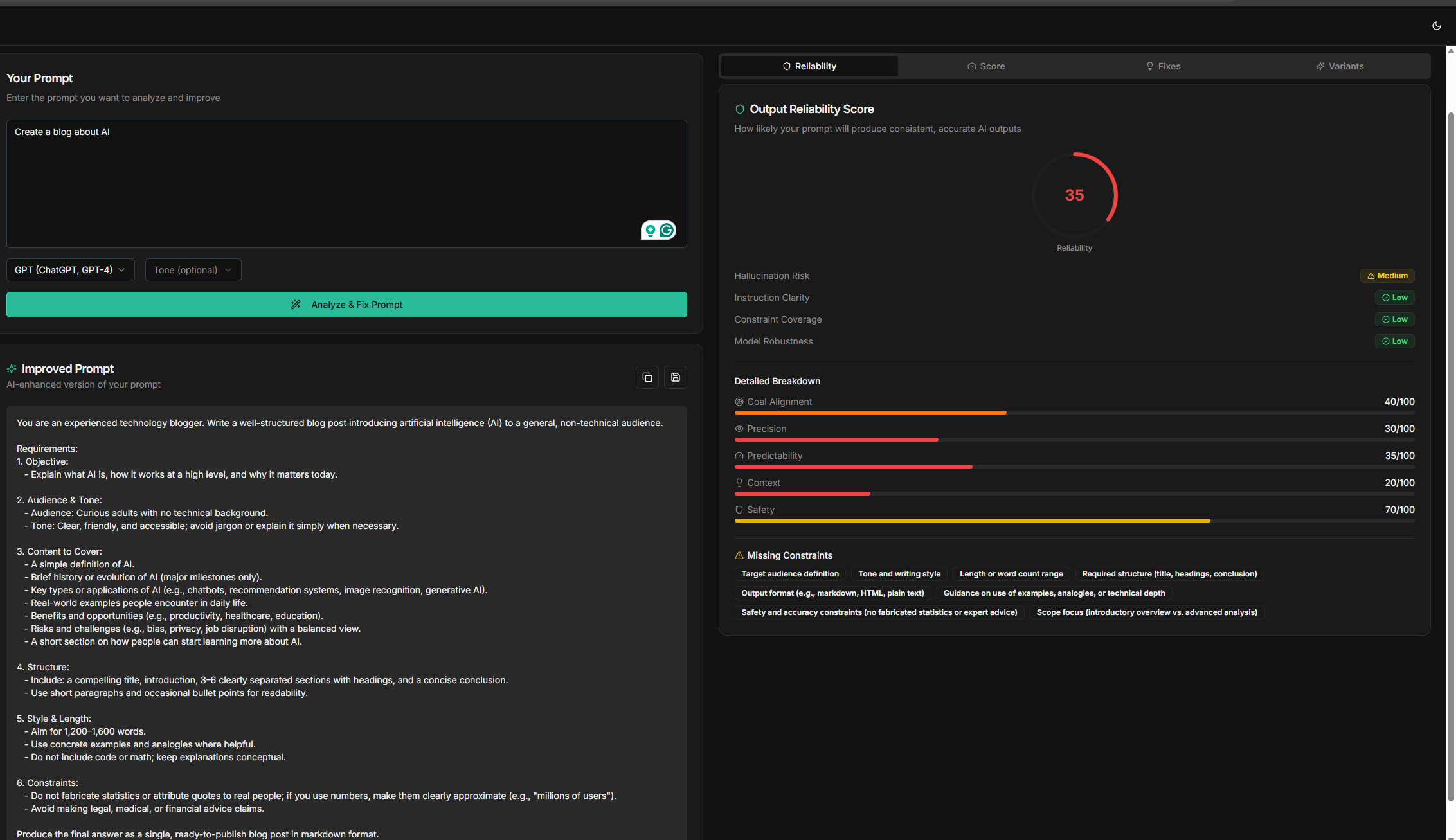Image resolution: width=1456 pixels, height=840 pixels.
Task: Save the improved prompt with the save icon
Action: pyautogui.click(x=675, y=377)
